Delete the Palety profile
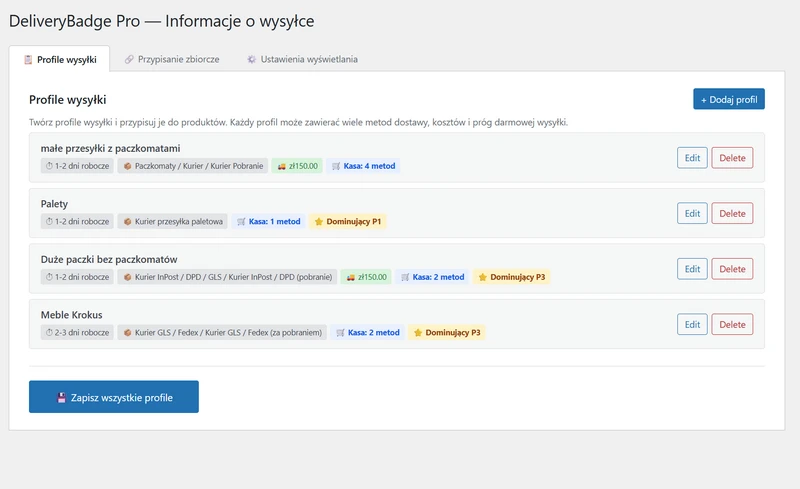The height and width of the screenshot is (489, 800). pos(732,213)
